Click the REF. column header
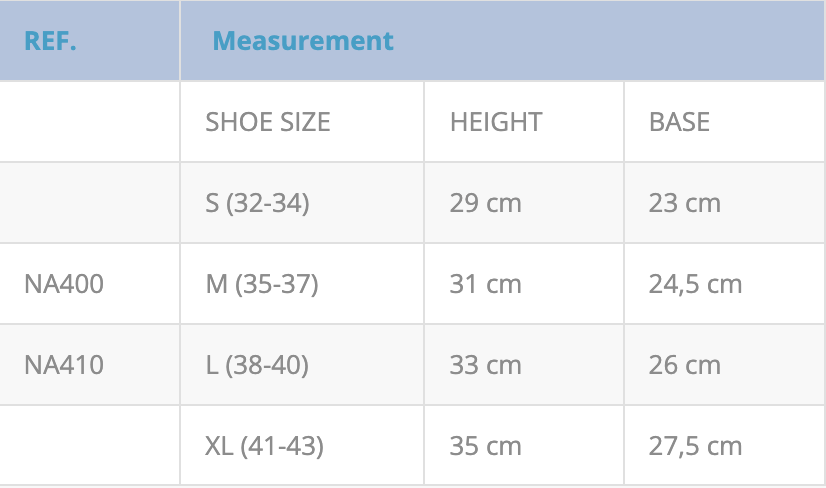Image resolution: width=826 pixels, height=488 pixels. coord(51,41)
